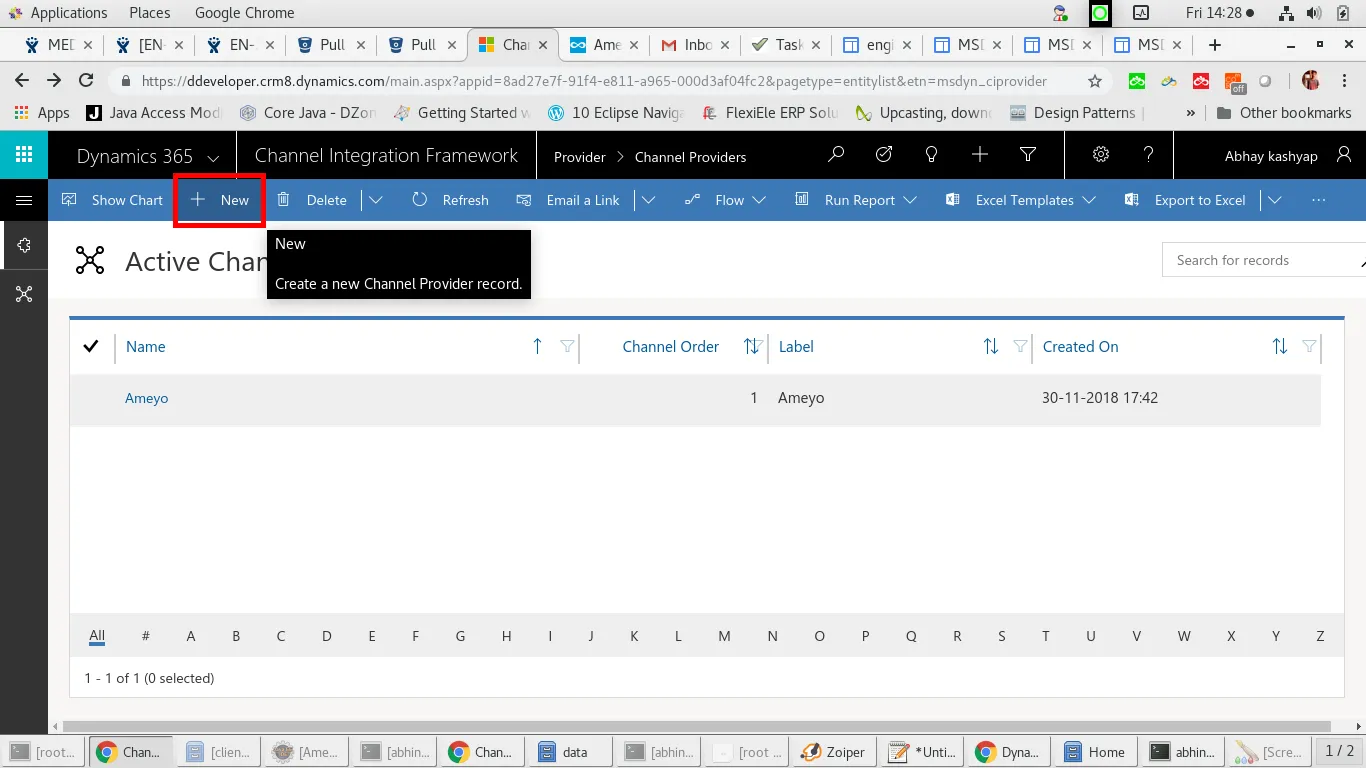Select the puzzle piece sidebar icon

pos(24,245)
